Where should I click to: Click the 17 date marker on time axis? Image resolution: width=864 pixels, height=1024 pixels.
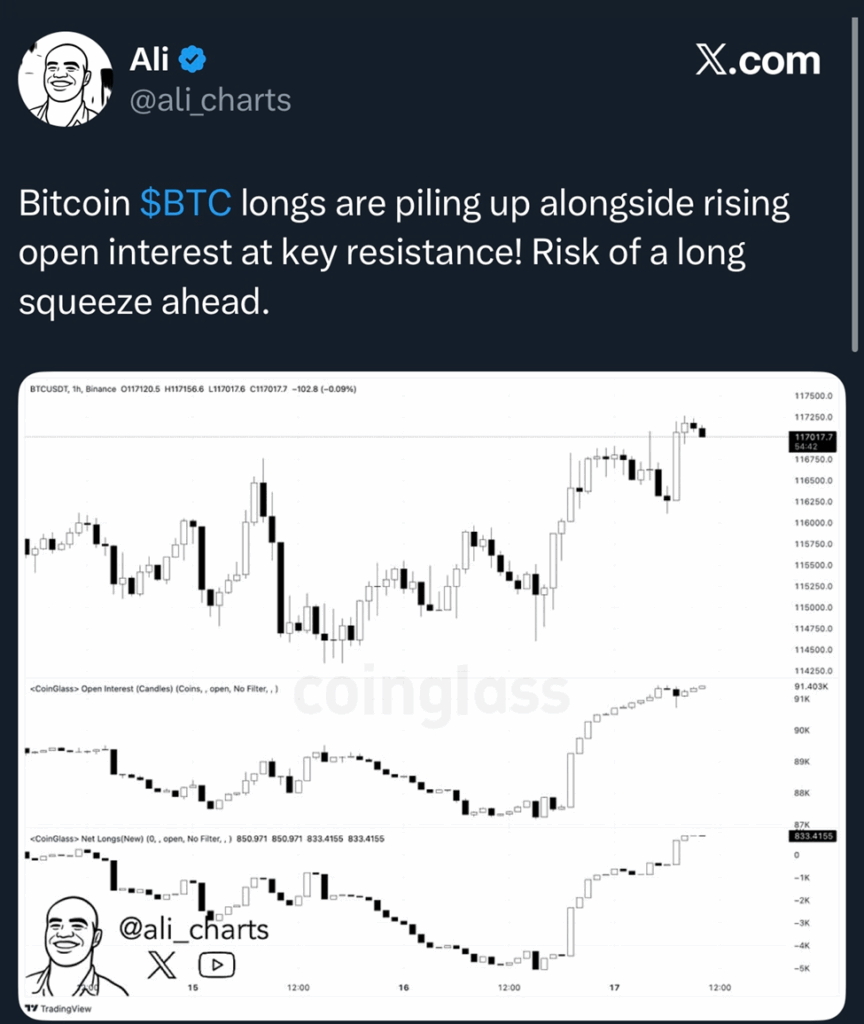point(614,987)
